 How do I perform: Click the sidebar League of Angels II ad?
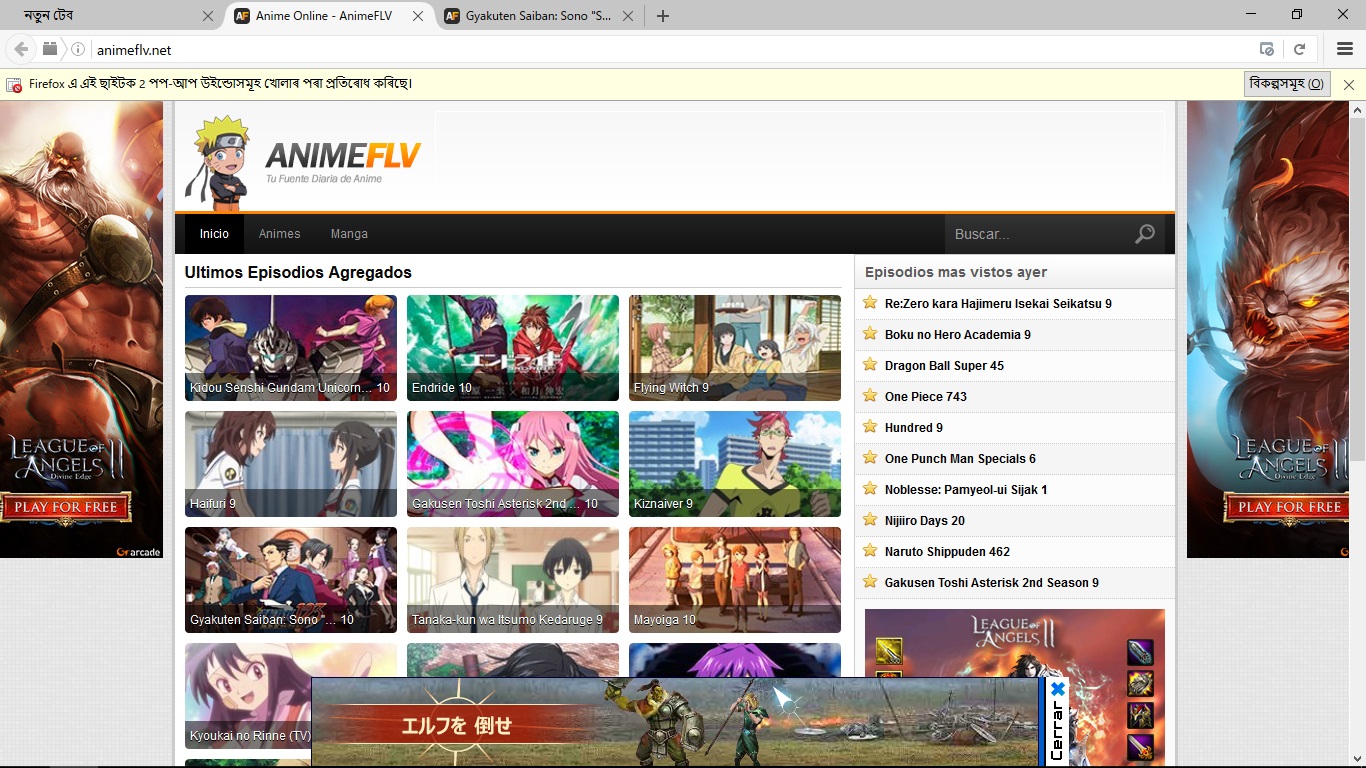[x=1015, y=685]
